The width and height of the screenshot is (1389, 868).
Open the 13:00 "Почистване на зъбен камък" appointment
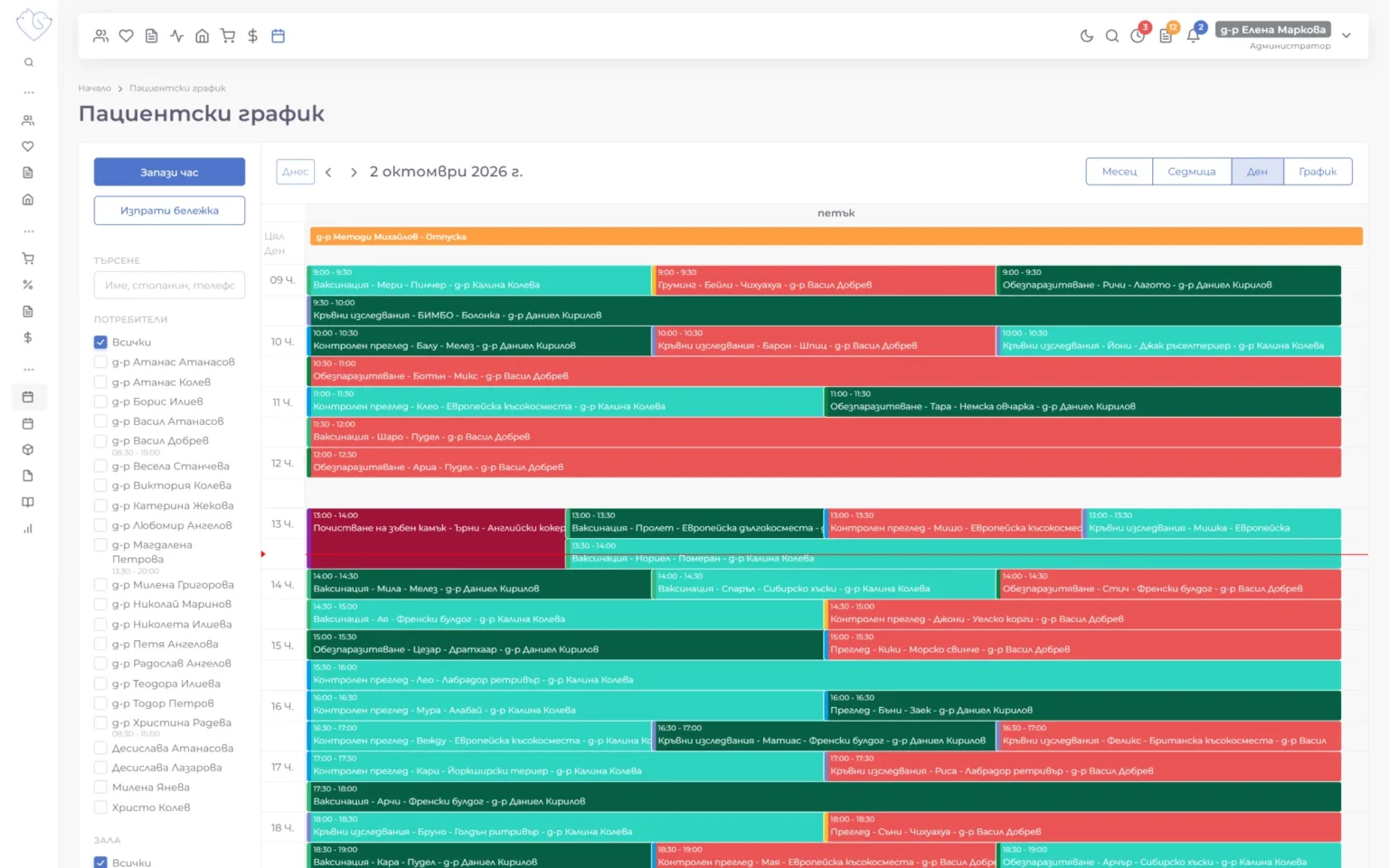[437, 538]
